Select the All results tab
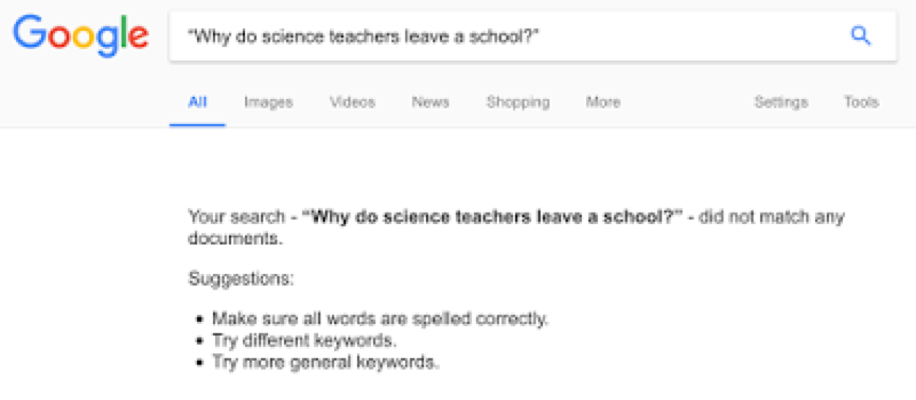 [197, 102]
